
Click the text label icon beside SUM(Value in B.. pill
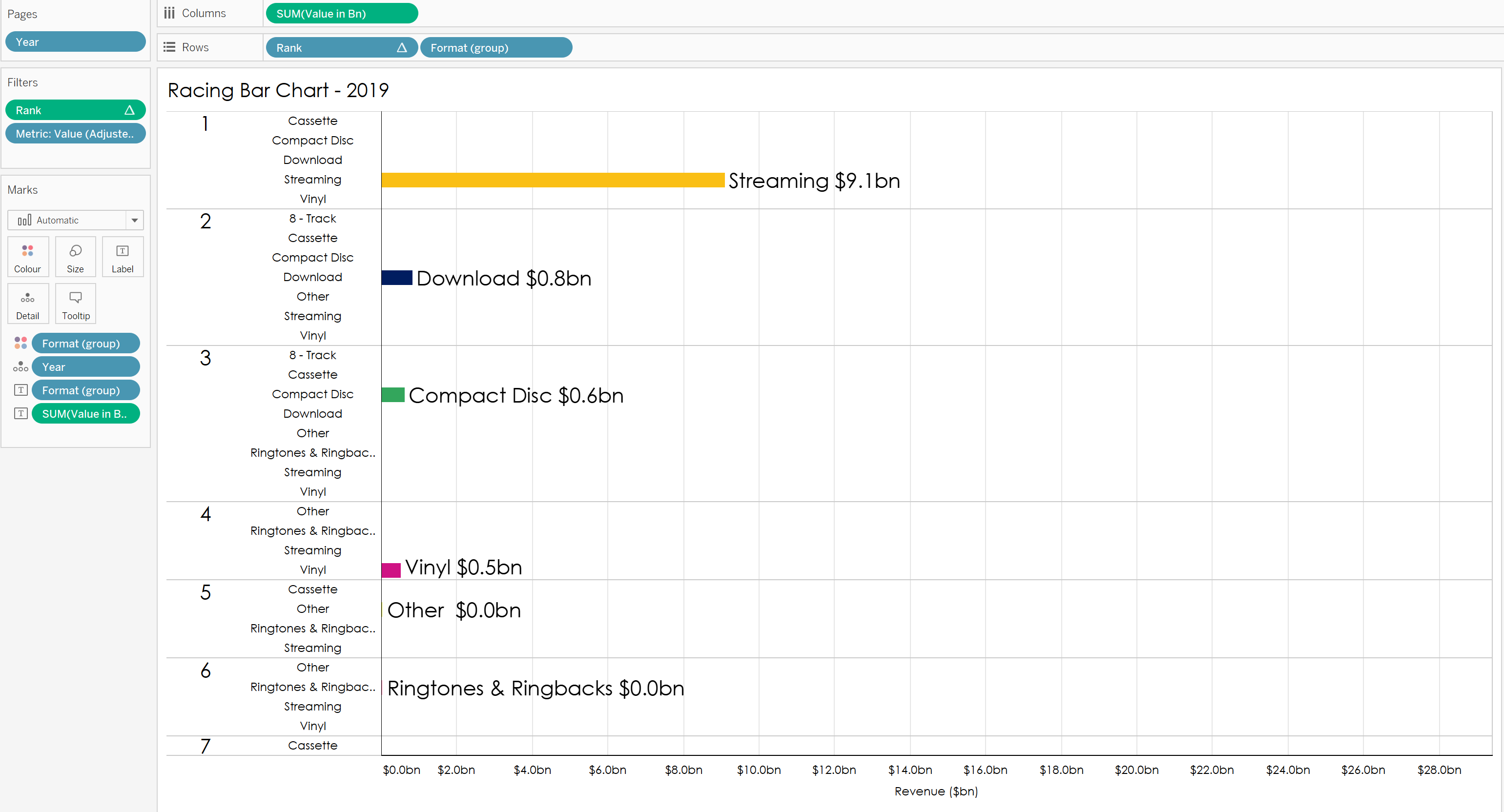[x=21, y=413]
